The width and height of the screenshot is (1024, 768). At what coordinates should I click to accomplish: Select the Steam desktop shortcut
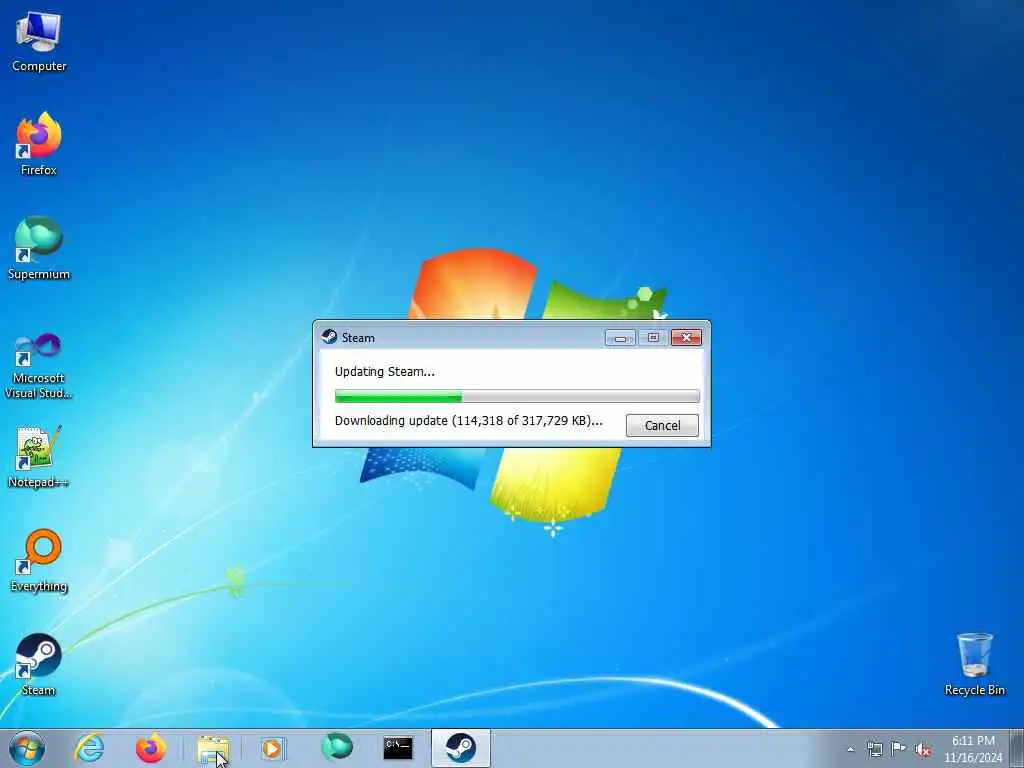pos(39,665)
